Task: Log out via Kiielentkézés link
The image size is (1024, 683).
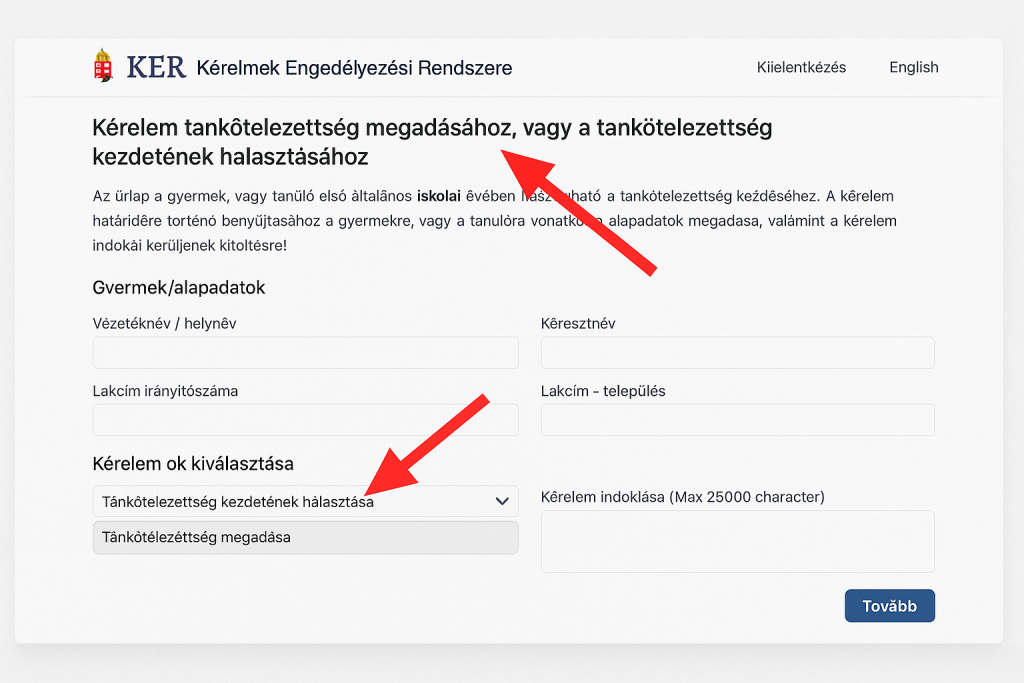Action: (801, 67)
